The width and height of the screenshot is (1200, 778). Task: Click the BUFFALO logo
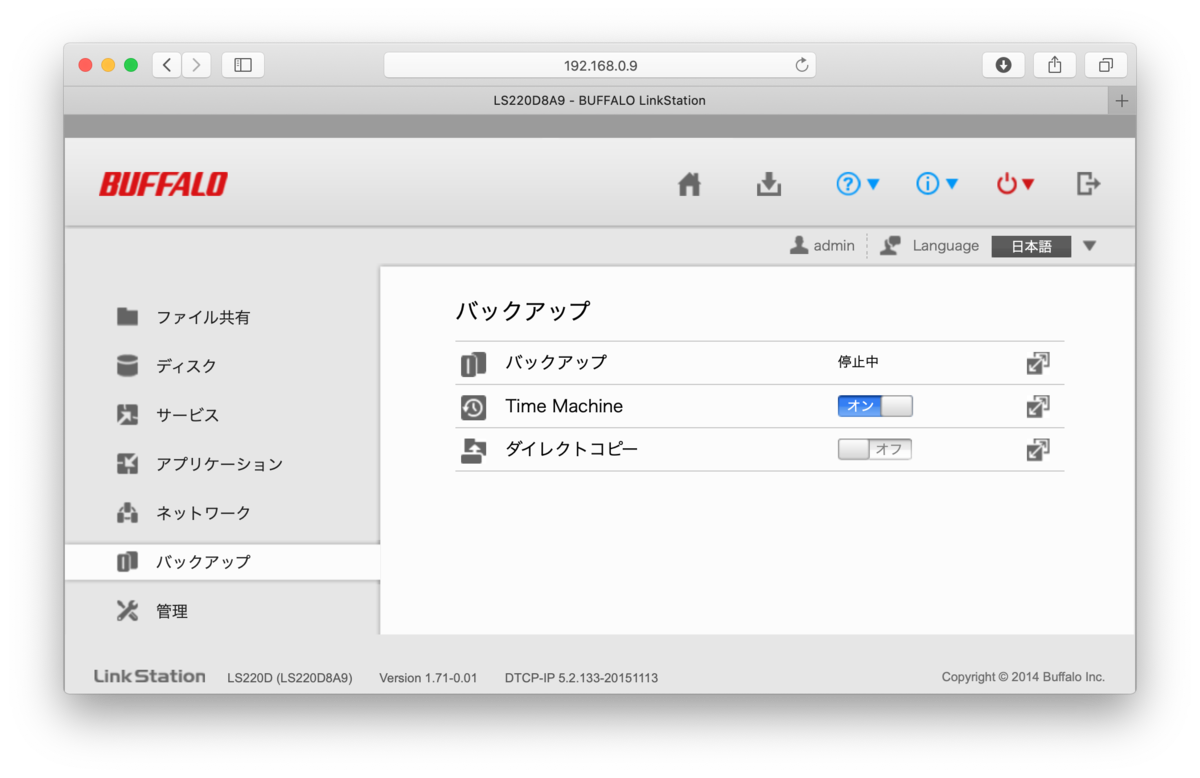click(163, 184)
